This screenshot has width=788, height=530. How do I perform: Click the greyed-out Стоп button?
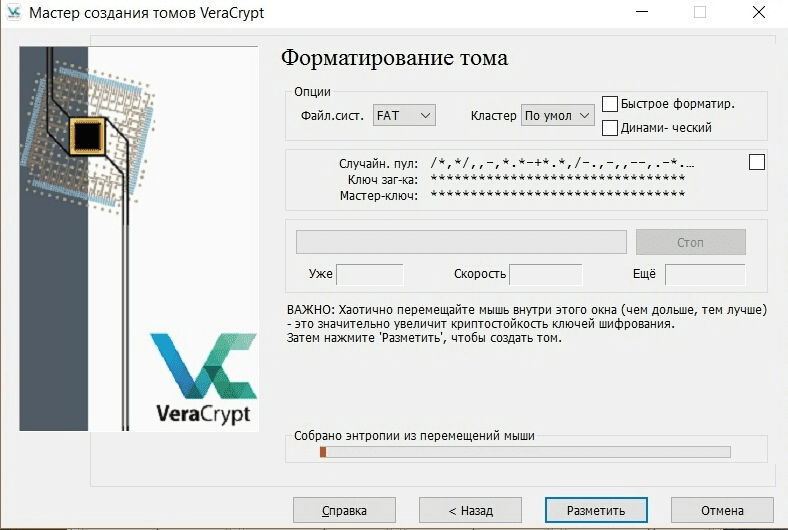[x=691, y=242]
